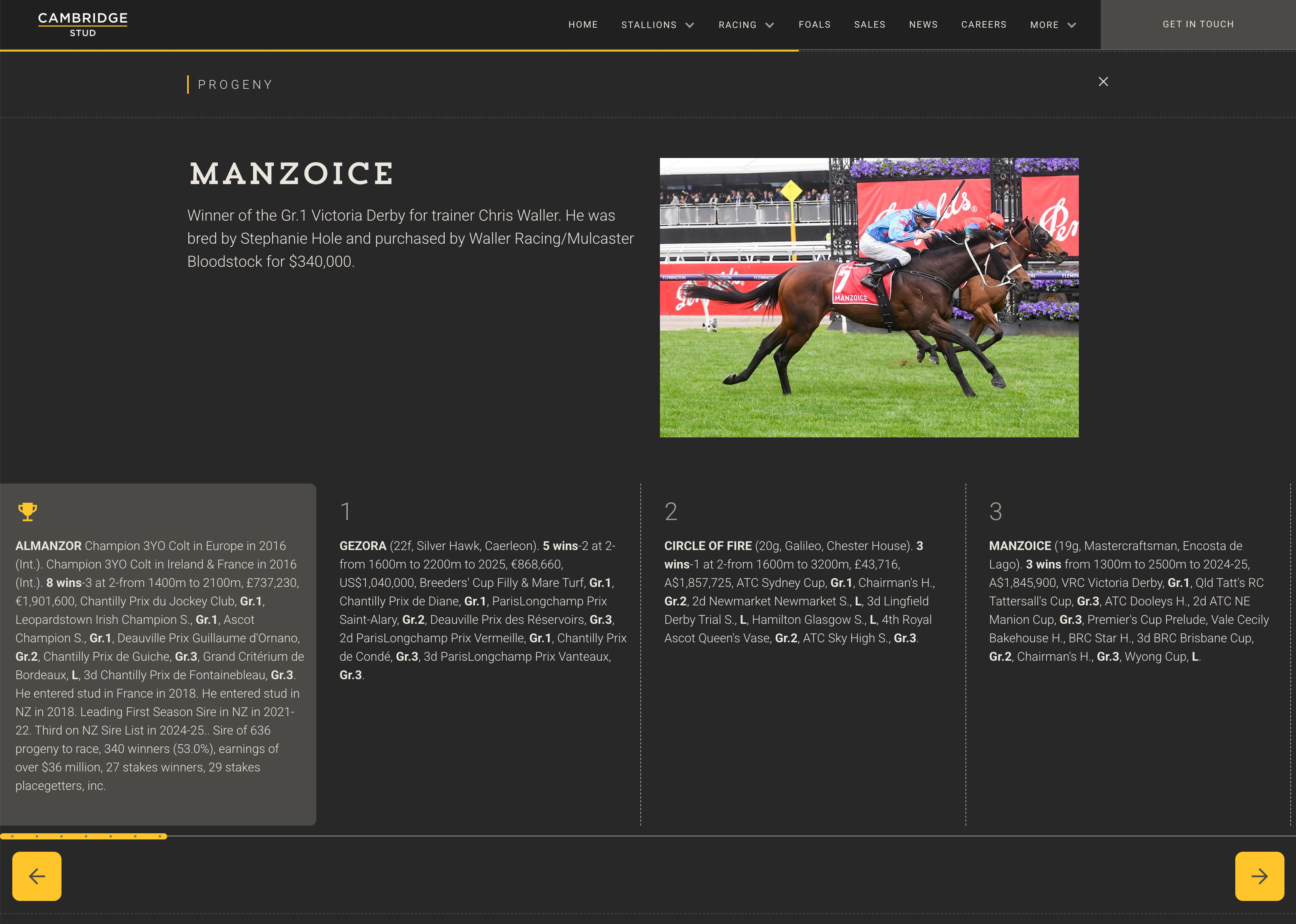Expand the Racing dropdown chevron
The width and height of the screenshot is (1296, 924).
click(x=769, y=26)
